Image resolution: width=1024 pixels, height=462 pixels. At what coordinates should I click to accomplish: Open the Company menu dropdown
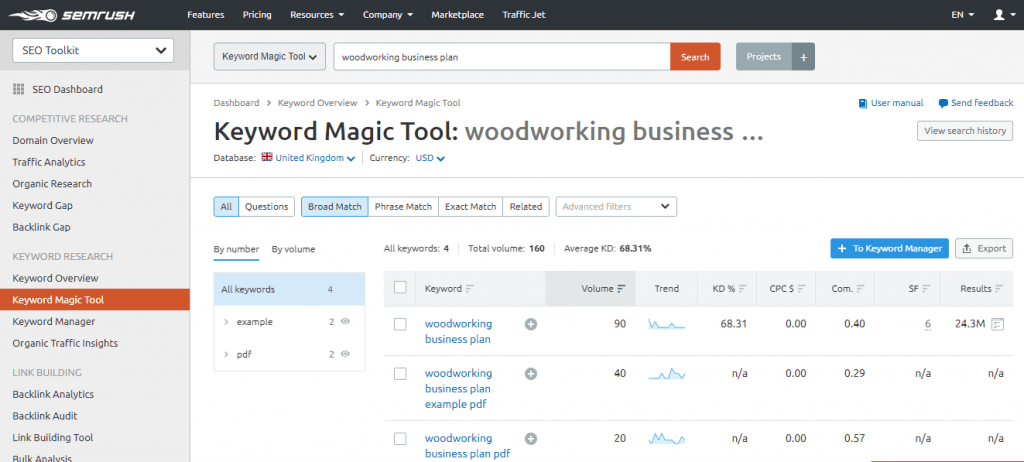click(388, 14)
